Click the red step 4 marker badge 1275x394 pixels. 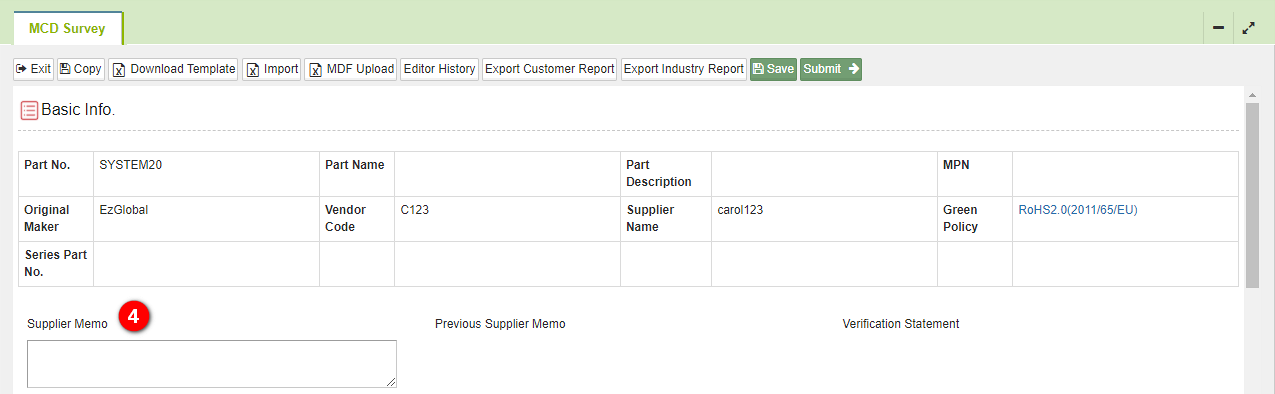point(134,318)
